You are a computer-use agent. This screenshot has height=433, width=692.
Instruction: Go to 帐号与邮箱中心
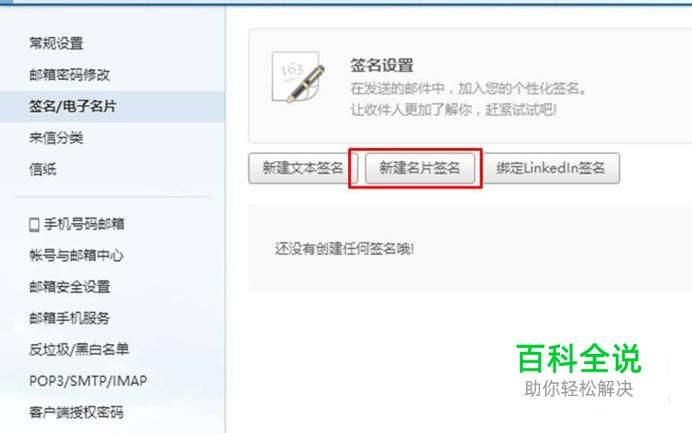76,256
